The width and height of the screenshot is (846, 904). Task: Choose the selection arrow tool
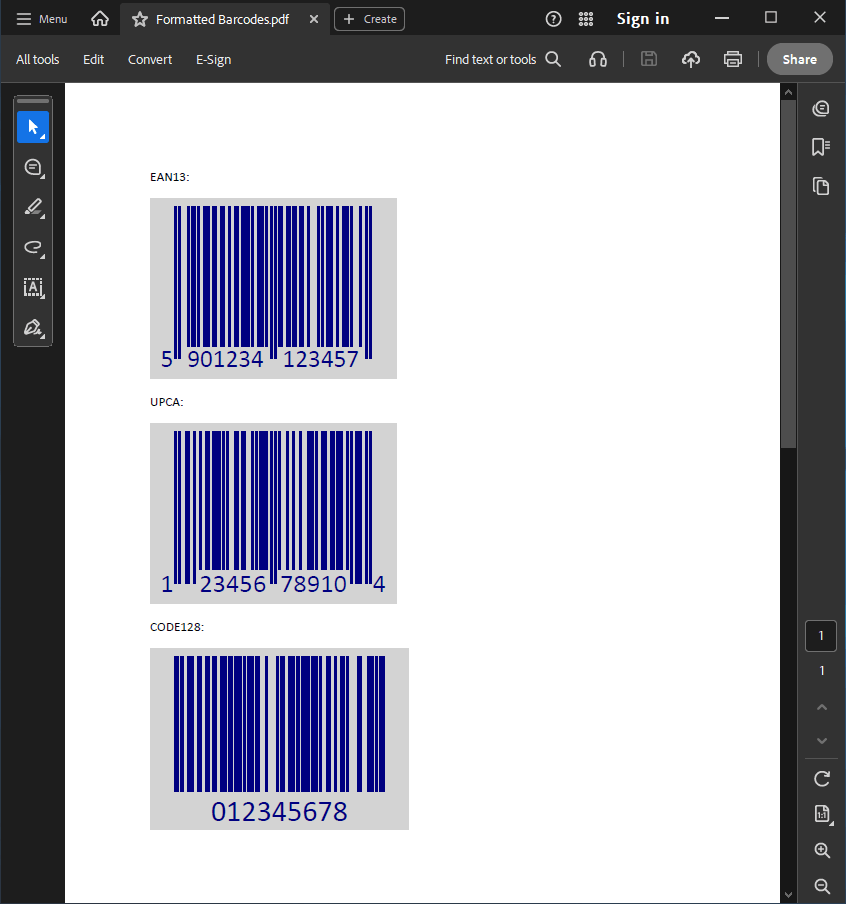coord(33,127)
